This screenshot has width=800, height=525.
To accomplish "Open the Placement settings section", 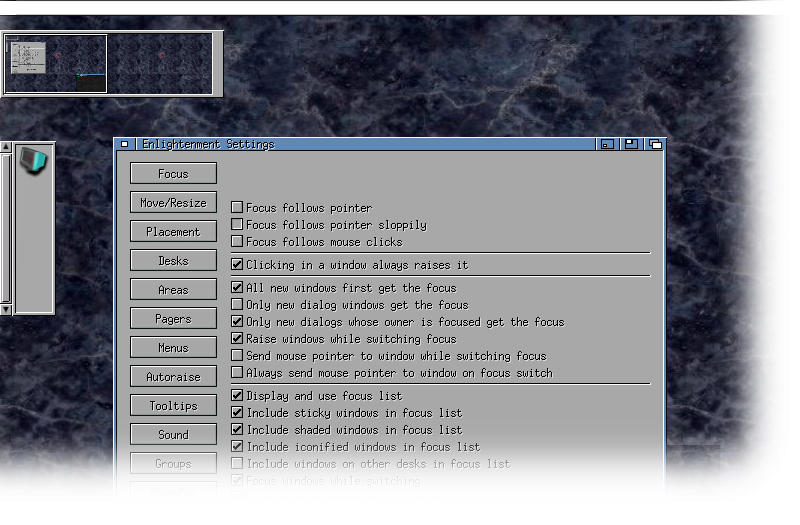I will click(173, 232).
